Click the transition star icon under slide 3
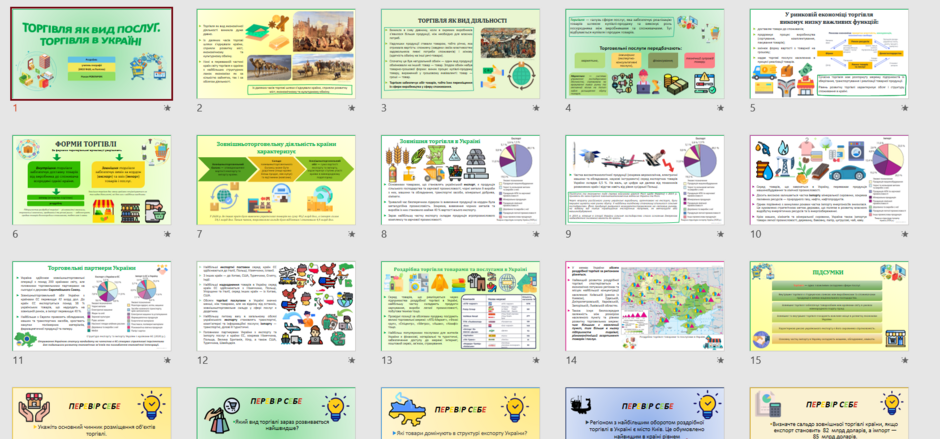Image resolution: width=940 pixels, height=439 pixels. click(536, 108)
